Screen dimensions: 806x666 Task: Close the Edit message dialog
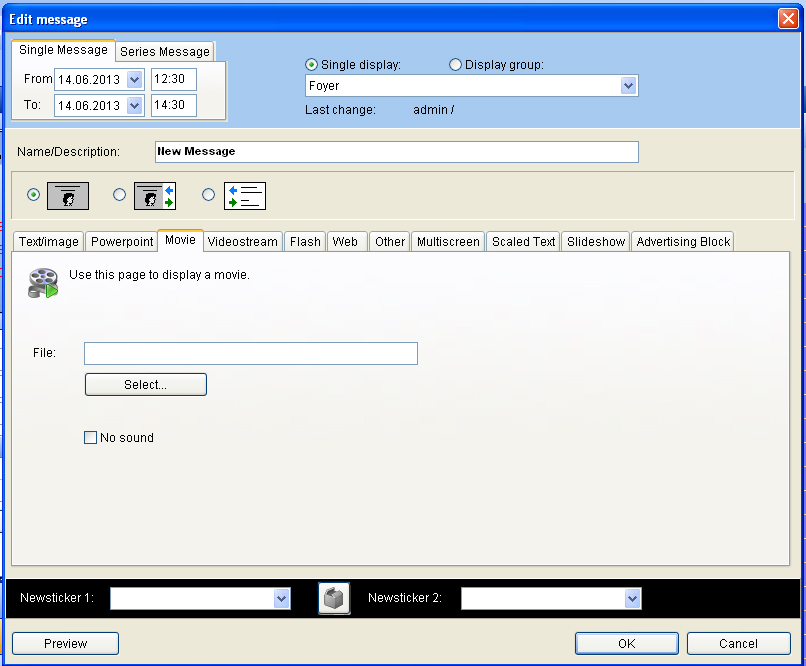[x=787, y=19]
